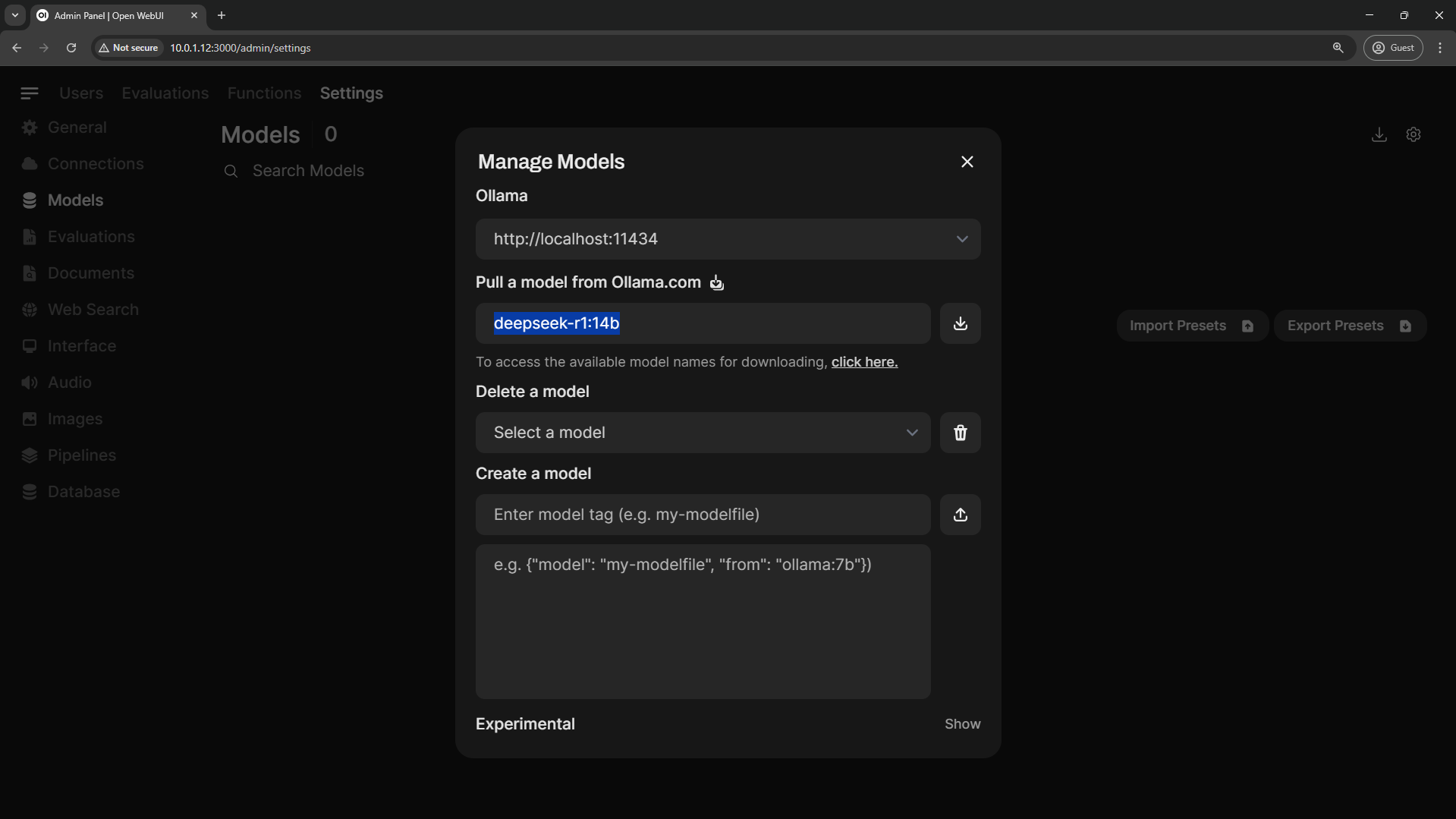Viewport: 1456px width, 819px height.
Task: Reload the page with browser refresh
Action: click(71, 48)
